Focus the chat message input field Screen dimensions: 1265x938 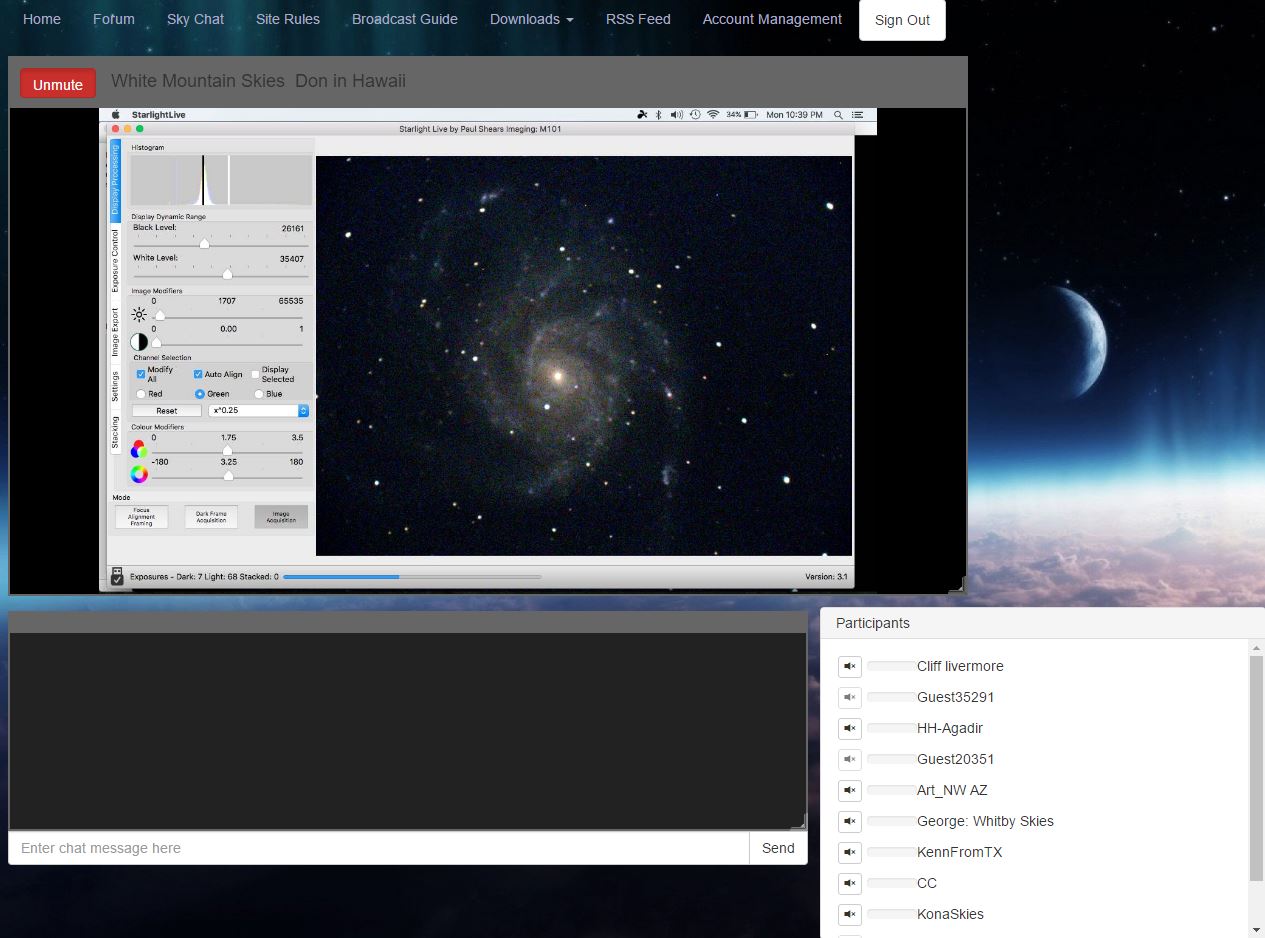tap(378, 848)
